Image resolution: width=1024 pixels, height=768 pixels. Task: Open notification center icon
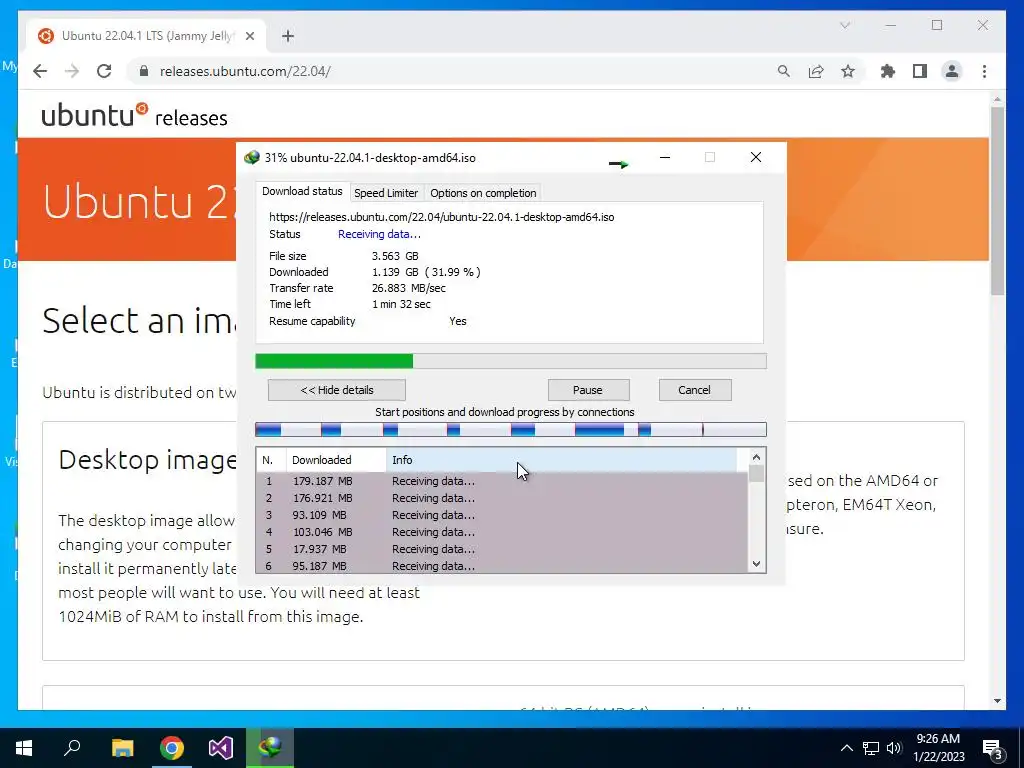(x=993, y=748)
